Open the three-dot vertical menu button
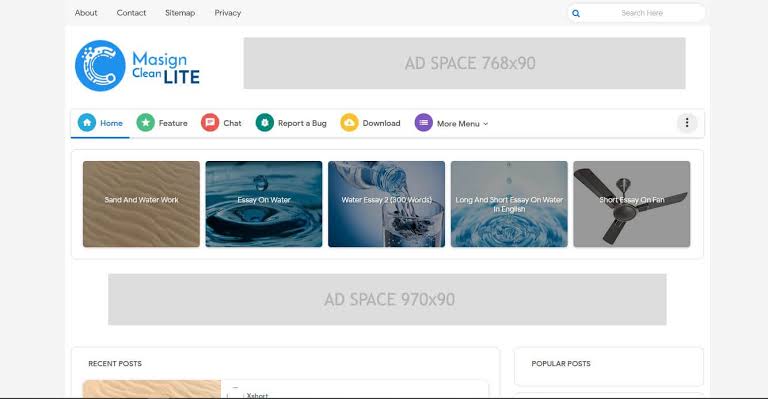The width and height of the screenshot is (768, 399). (687, 123)
